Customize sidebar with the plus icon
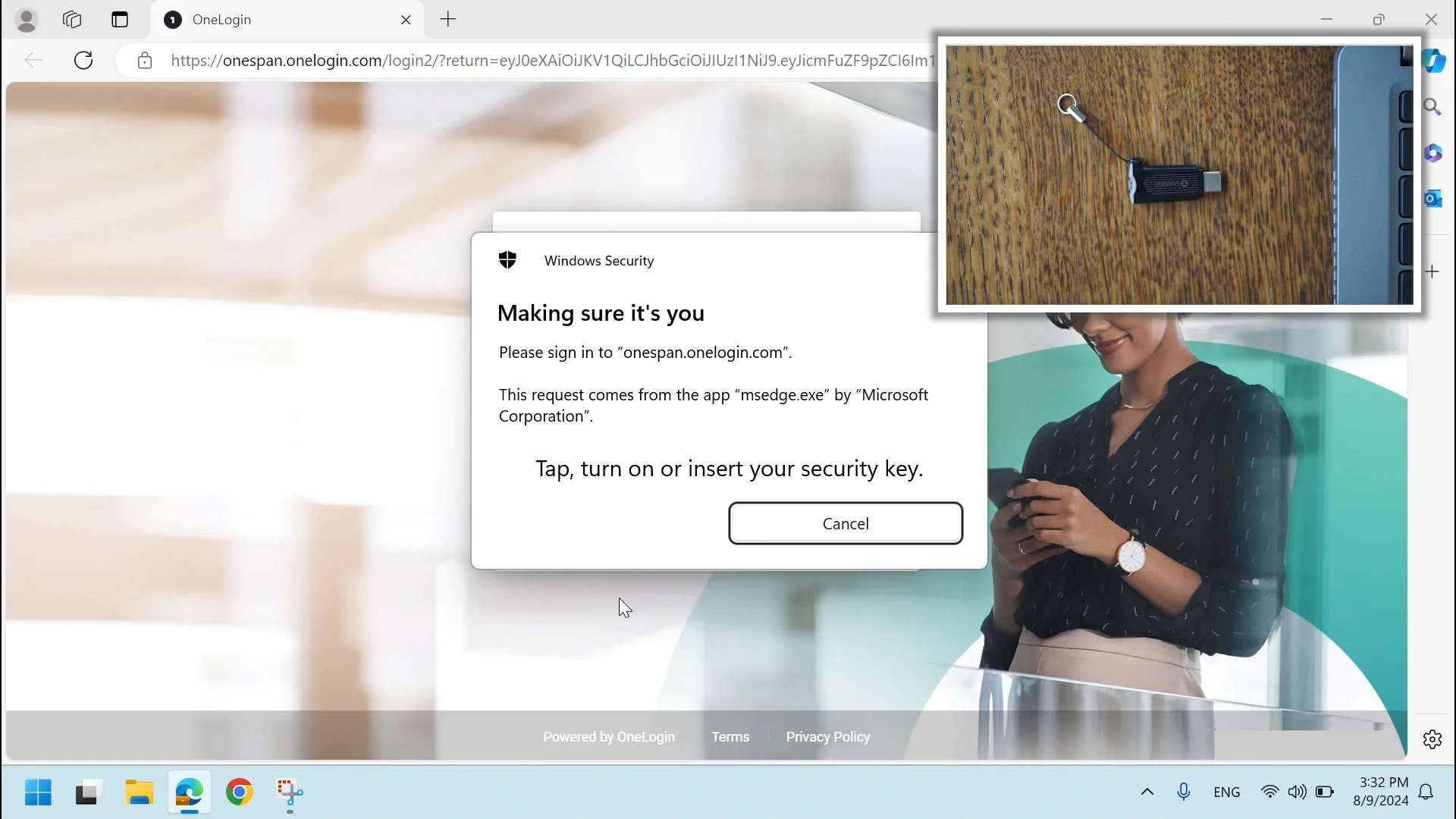Screen dimensions: 1456x819 click(x=1432, y=271)
